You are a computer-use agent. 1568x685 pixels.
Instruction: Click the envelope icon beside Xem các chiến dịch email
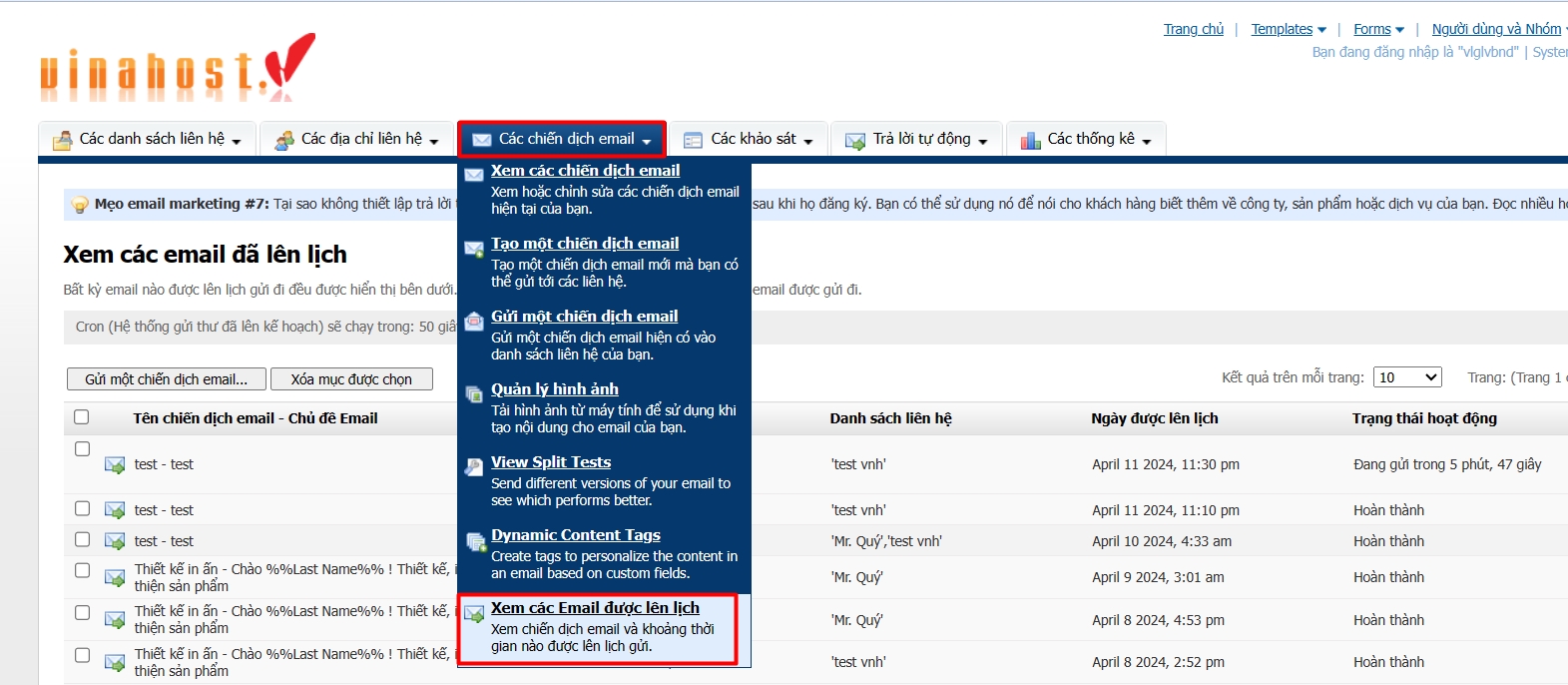click(474, 175)
